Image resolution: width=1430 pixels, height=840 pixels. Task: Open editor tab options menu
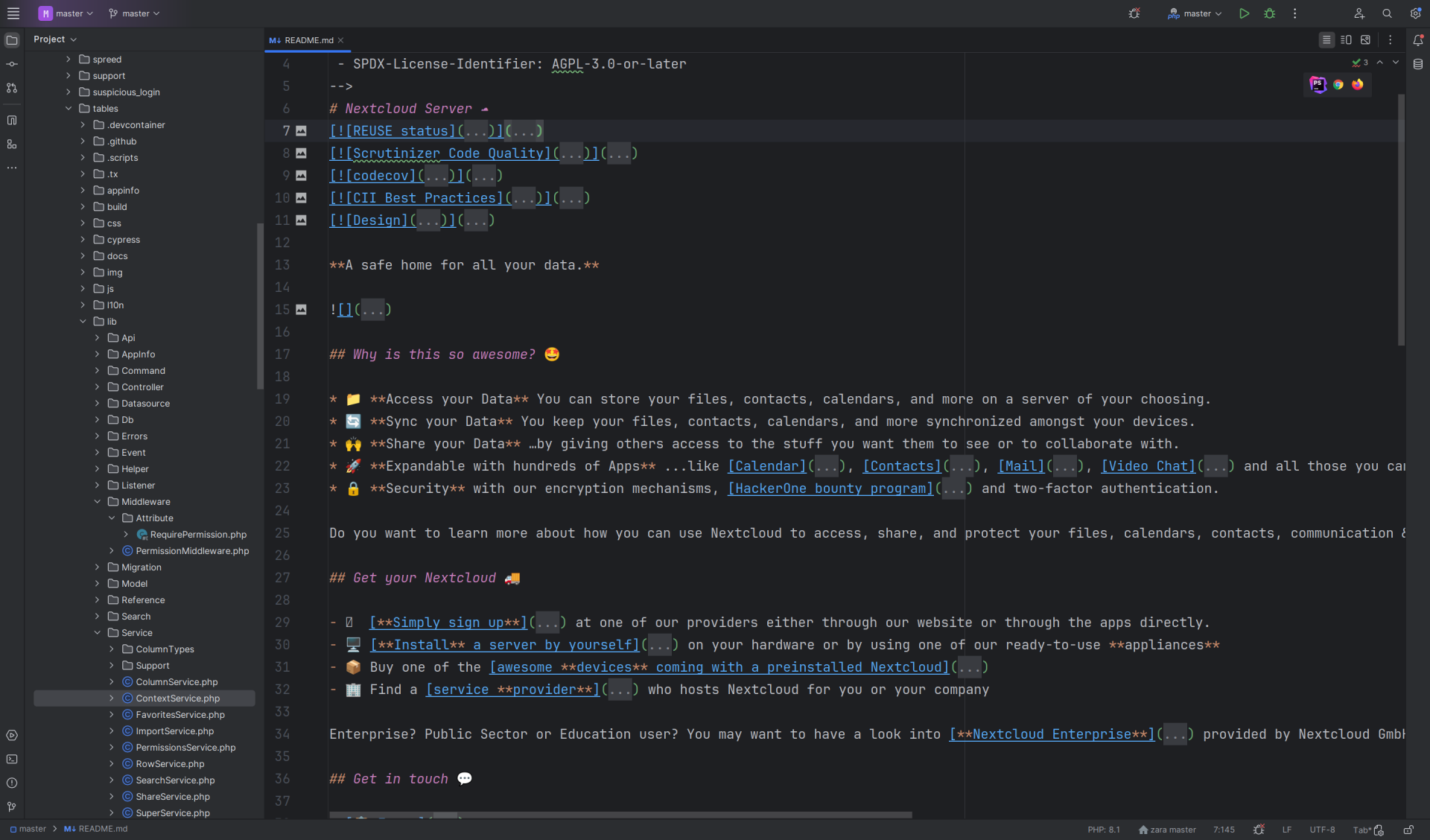coord(1390,40)
